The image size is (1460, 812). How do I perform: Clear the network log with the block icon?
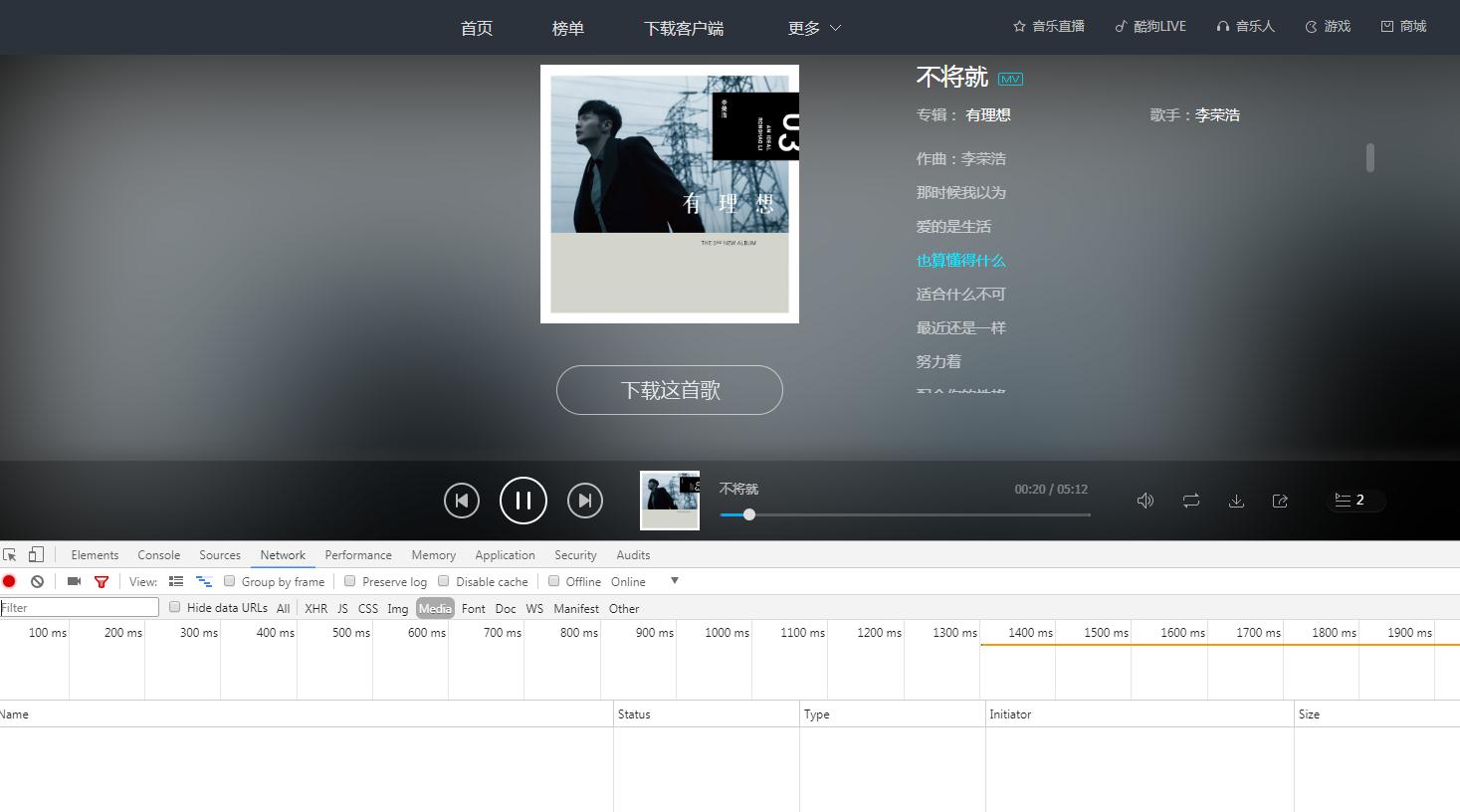(37, 581)
